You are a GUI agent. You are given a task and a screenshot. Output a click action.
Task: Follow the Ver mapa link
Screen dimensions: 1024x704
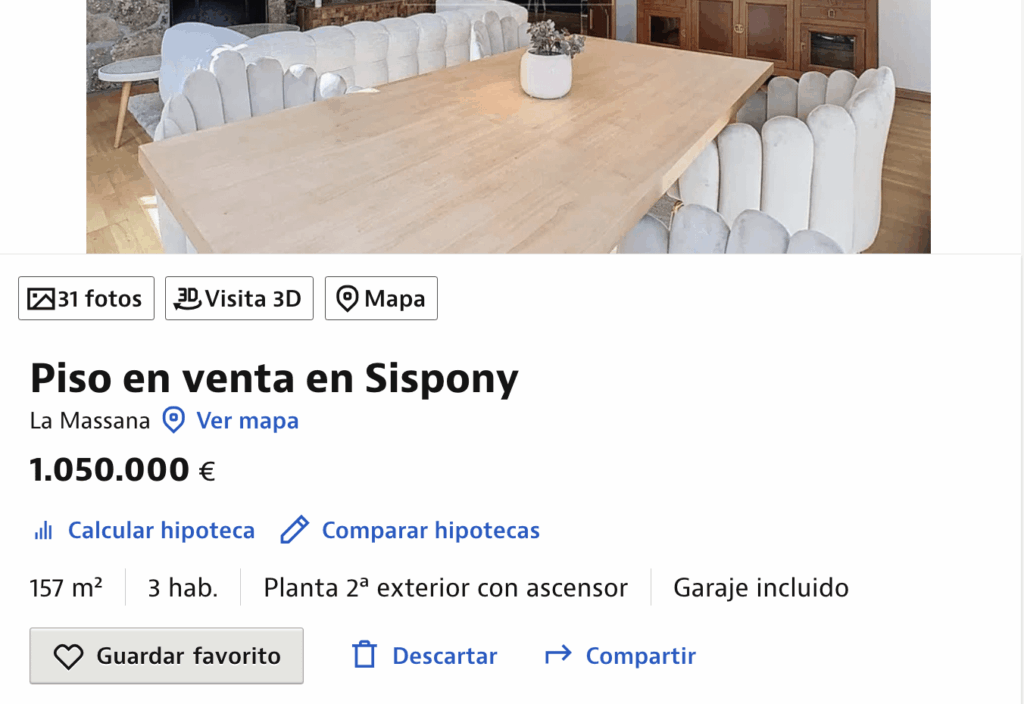coord(247,420)
